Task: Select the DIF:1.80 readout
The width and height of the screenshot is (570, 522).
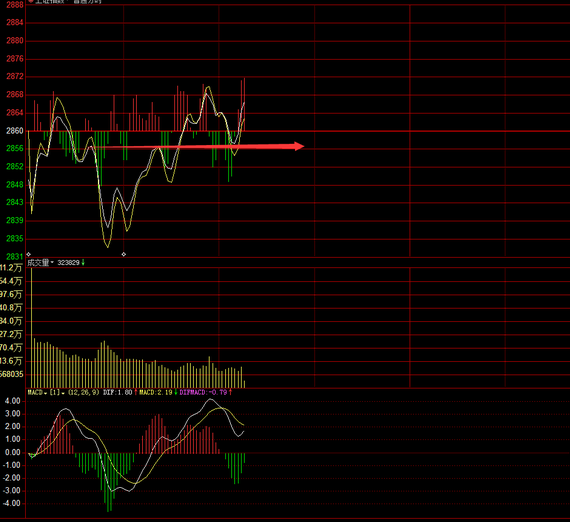Action: [117, 393]
